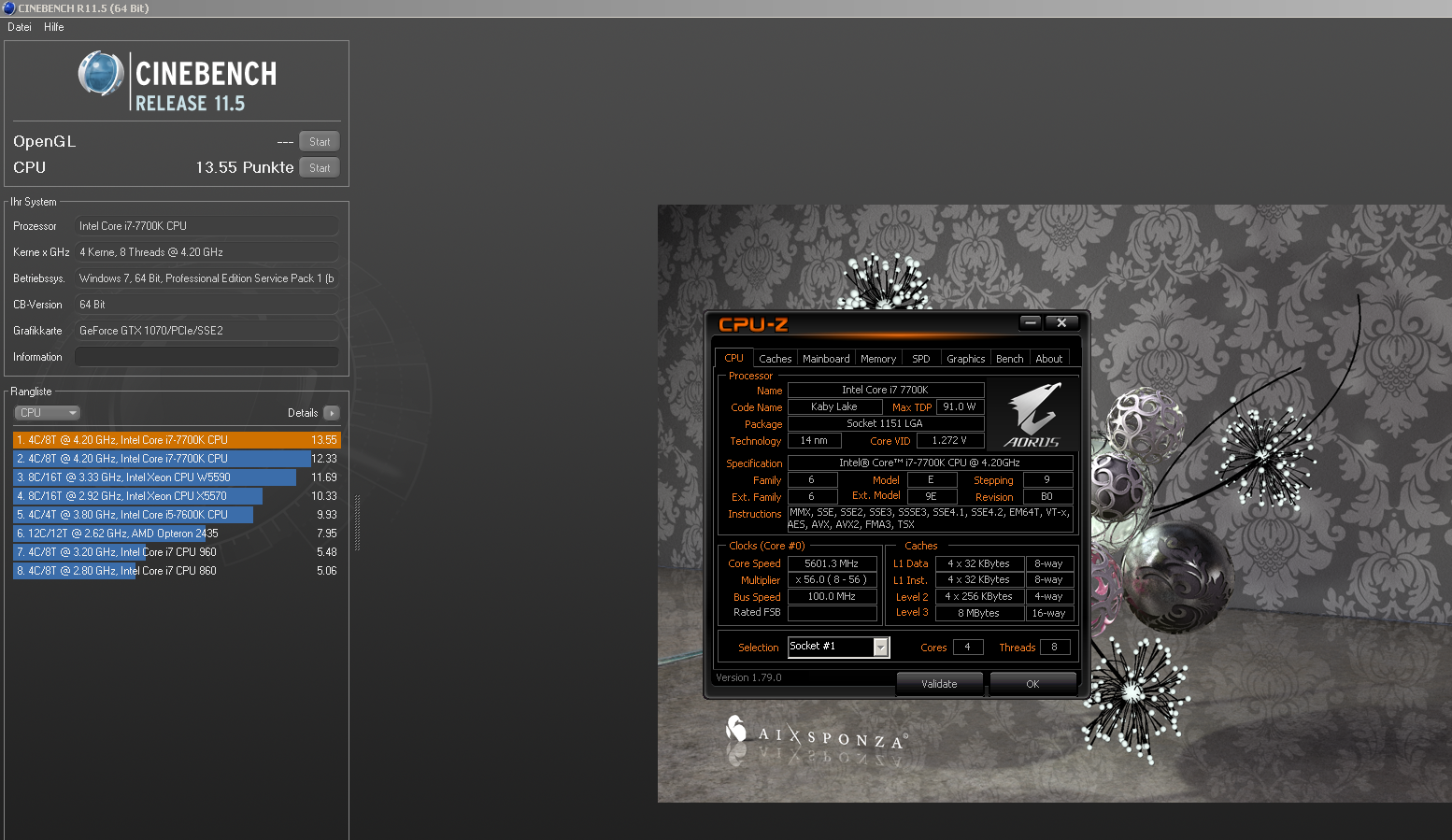Switch to SPD tab in CPU-Z
Screen dimensions: 1452x840
[921, 359]
